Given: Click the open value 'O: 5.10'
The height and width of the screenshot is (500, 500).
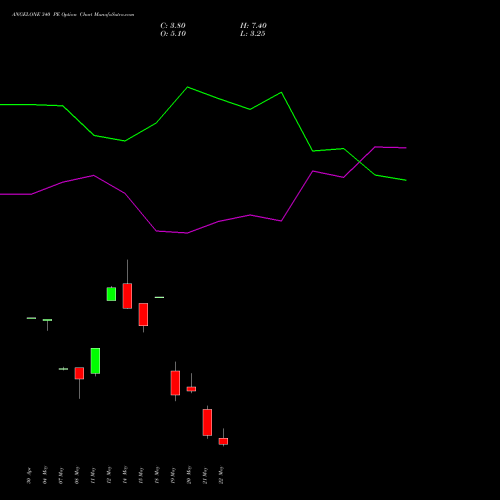Looking at the screenshot, I should pyautogui.click(x=173, y=34).
